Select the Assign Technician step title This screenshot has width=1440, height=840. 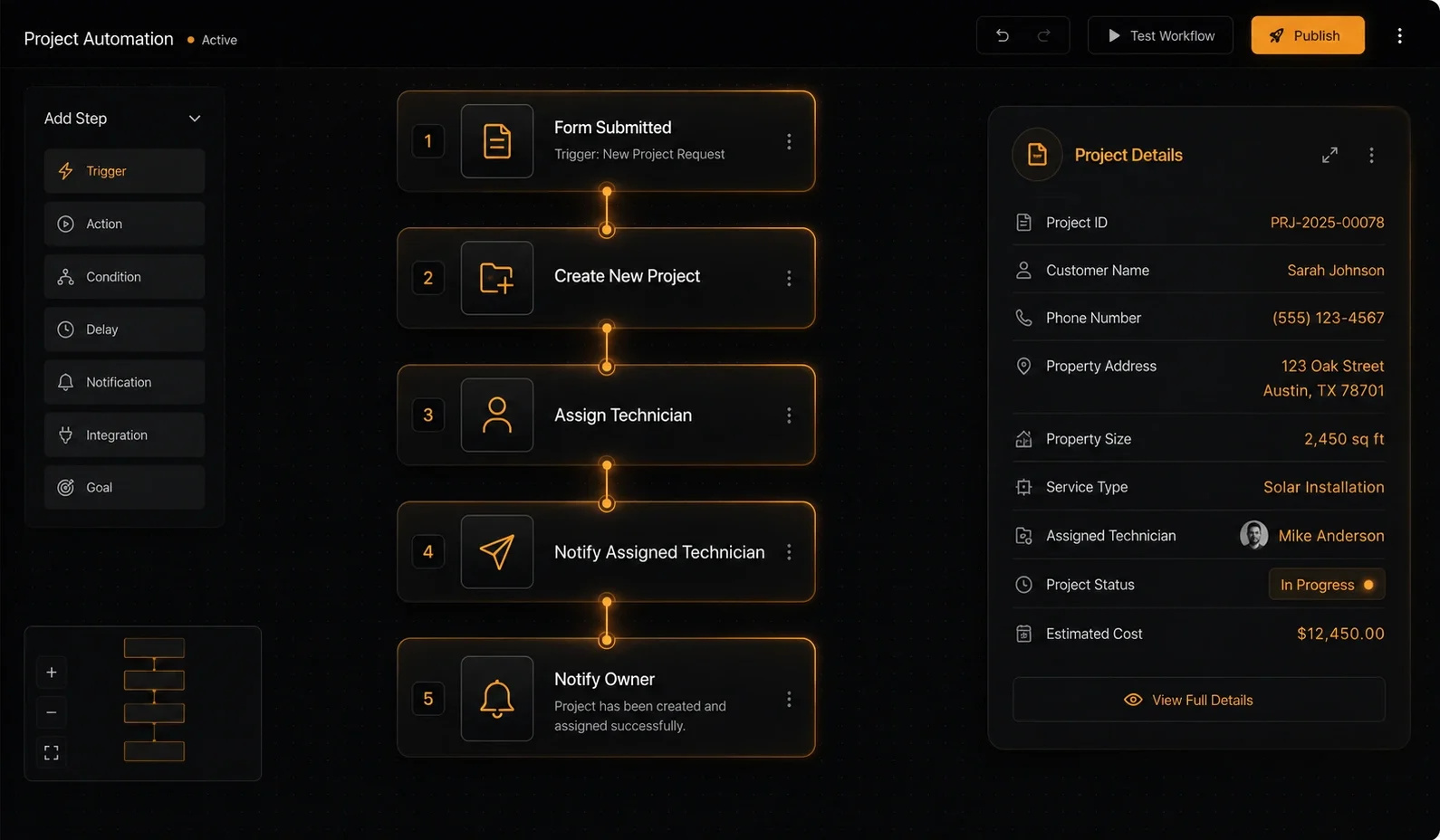coord(623,415)
